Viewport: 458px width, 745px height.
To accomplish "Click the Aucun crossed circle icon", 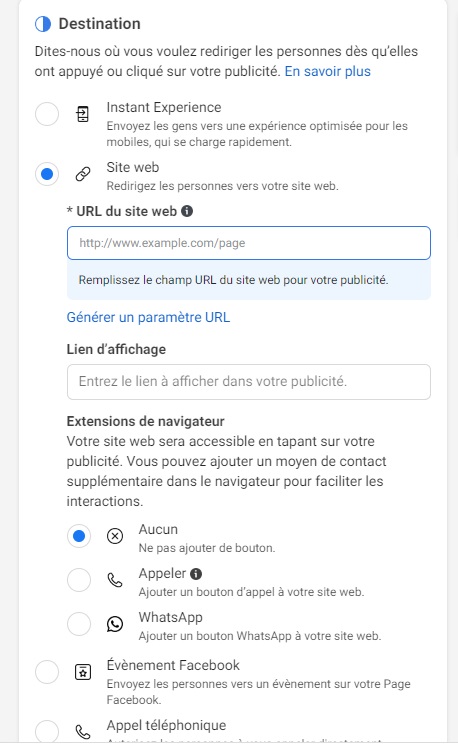I will [114, 536].
